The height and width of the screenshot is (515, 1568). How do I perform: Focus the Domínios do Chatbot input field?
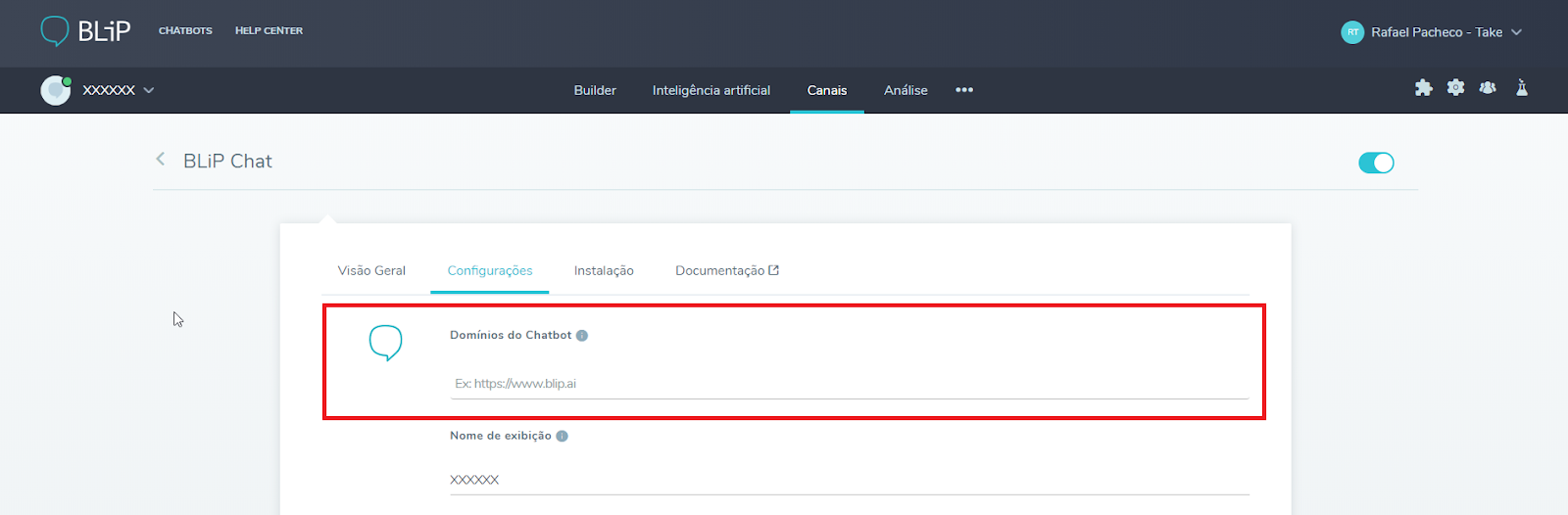[x=850, y=384]
